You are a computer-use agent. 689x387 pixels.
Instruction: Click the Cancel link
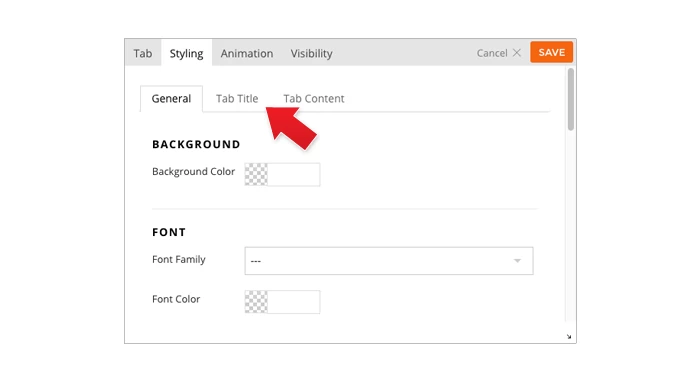coord(492,53)
